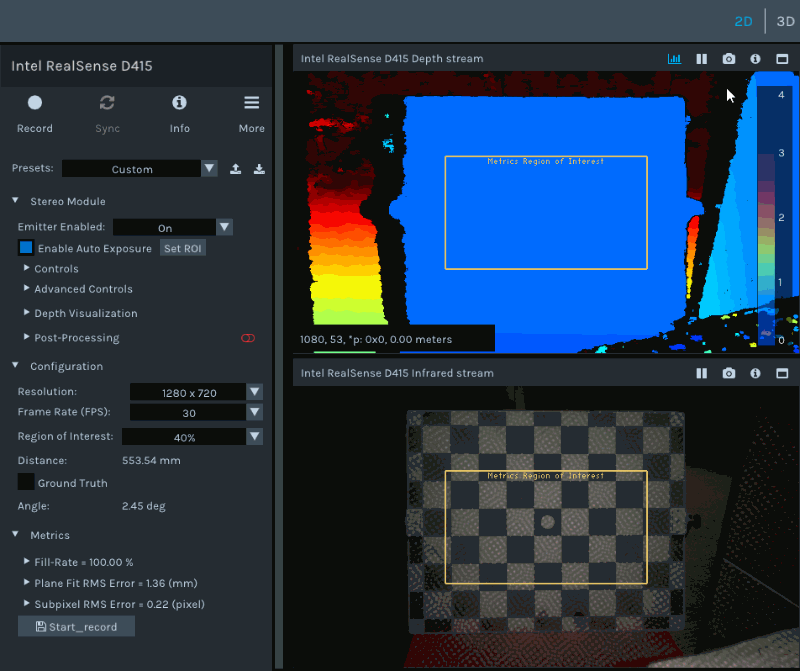The width and height of the screenshot is (800, 671).
Task: Click the Set ROI button
Action: point(183,248)
